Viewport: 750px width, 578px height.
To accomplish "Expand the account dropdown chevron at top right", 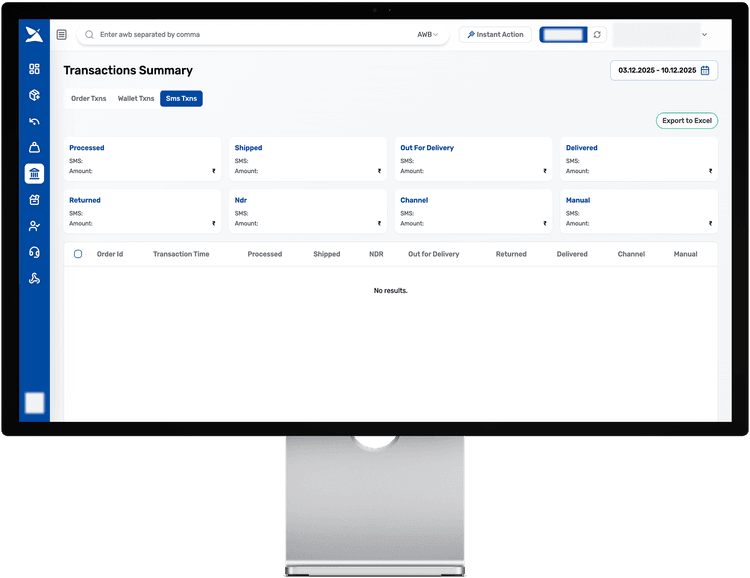I will pyautogui.click(x=705, y=35).
